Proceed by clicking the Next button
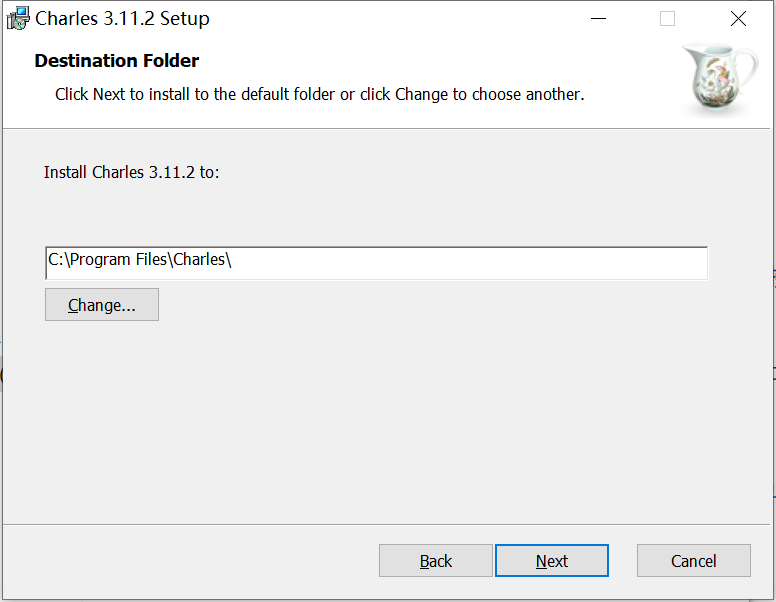 [552, 561]
